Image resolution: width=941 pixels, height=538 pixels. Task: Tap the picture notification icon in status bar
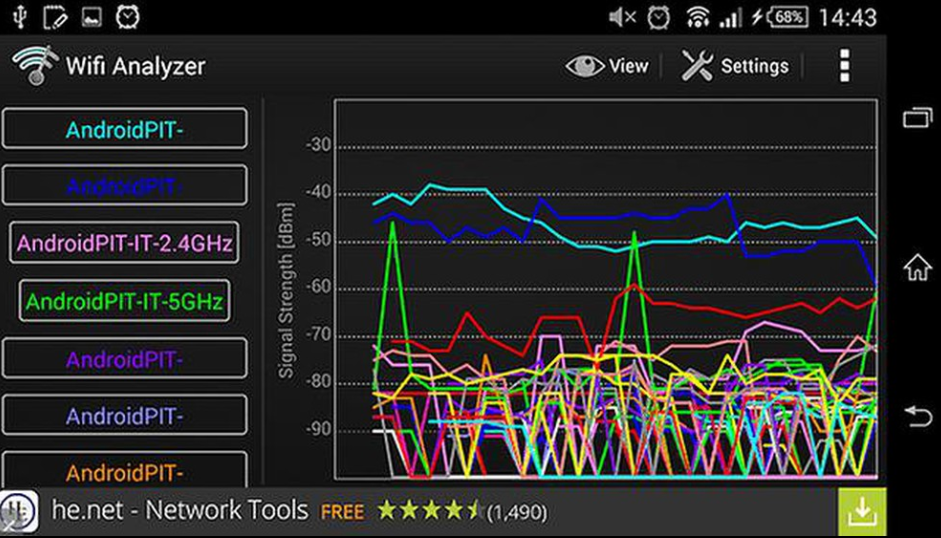click(x=91, y=17)
